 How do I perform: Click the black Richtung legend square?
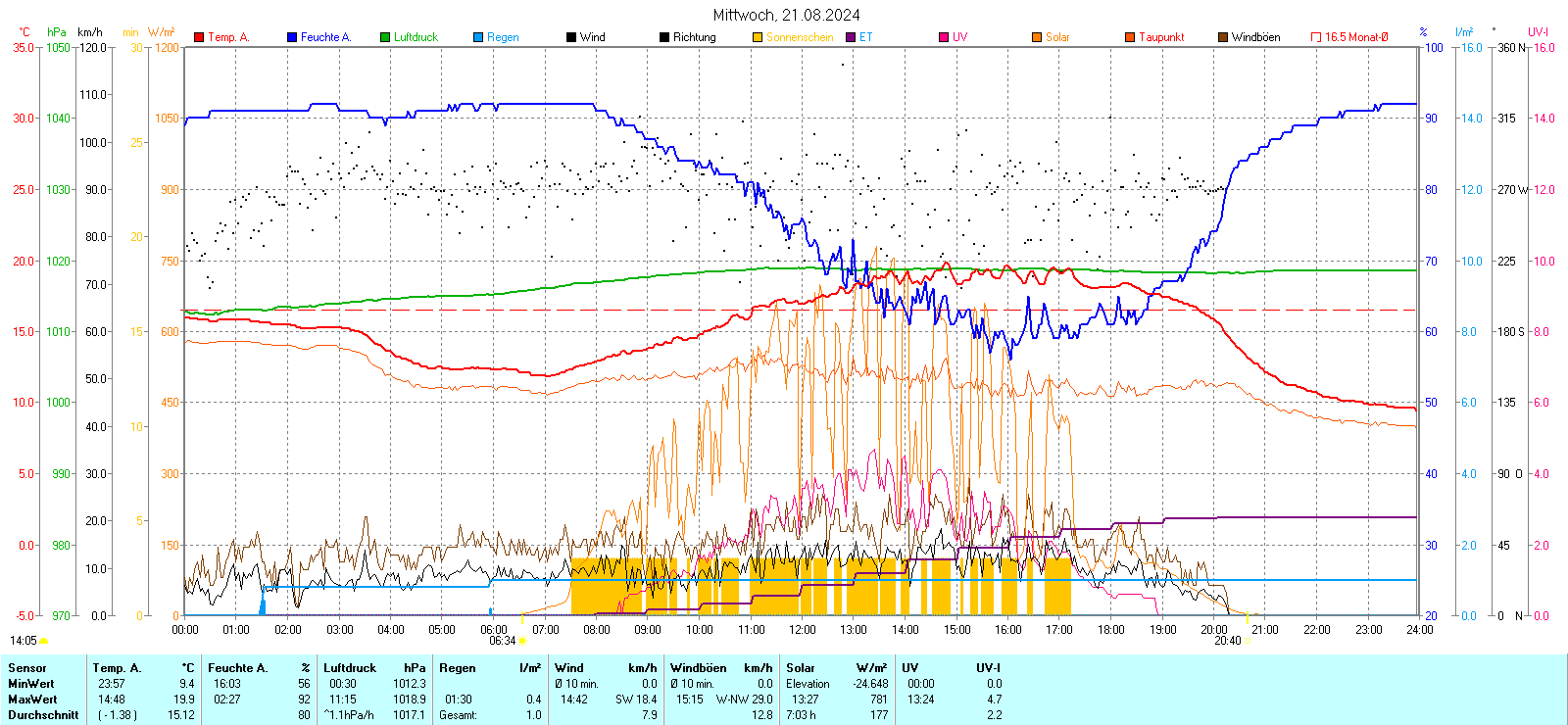(664, 37)
